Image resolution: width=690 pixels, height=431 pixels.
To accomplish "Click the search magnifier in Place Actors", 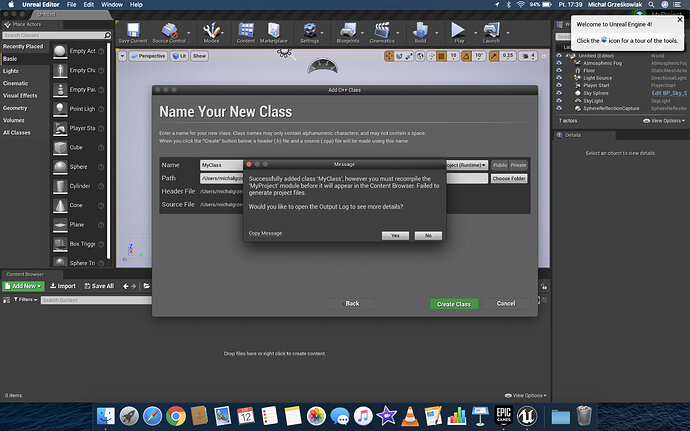I will click(x=107, y=35).
